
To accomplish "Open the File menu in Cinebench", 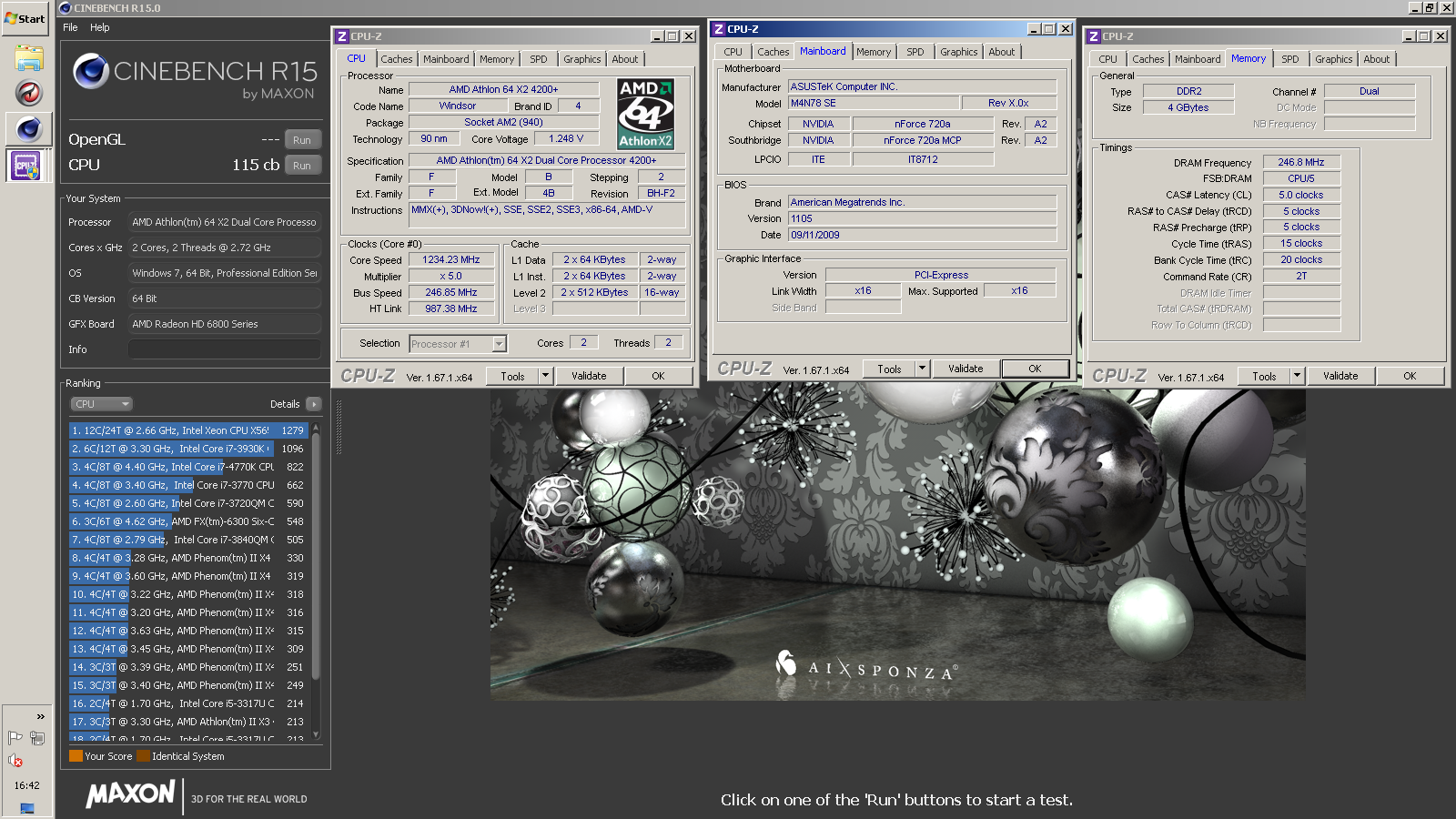I will 70,27.
